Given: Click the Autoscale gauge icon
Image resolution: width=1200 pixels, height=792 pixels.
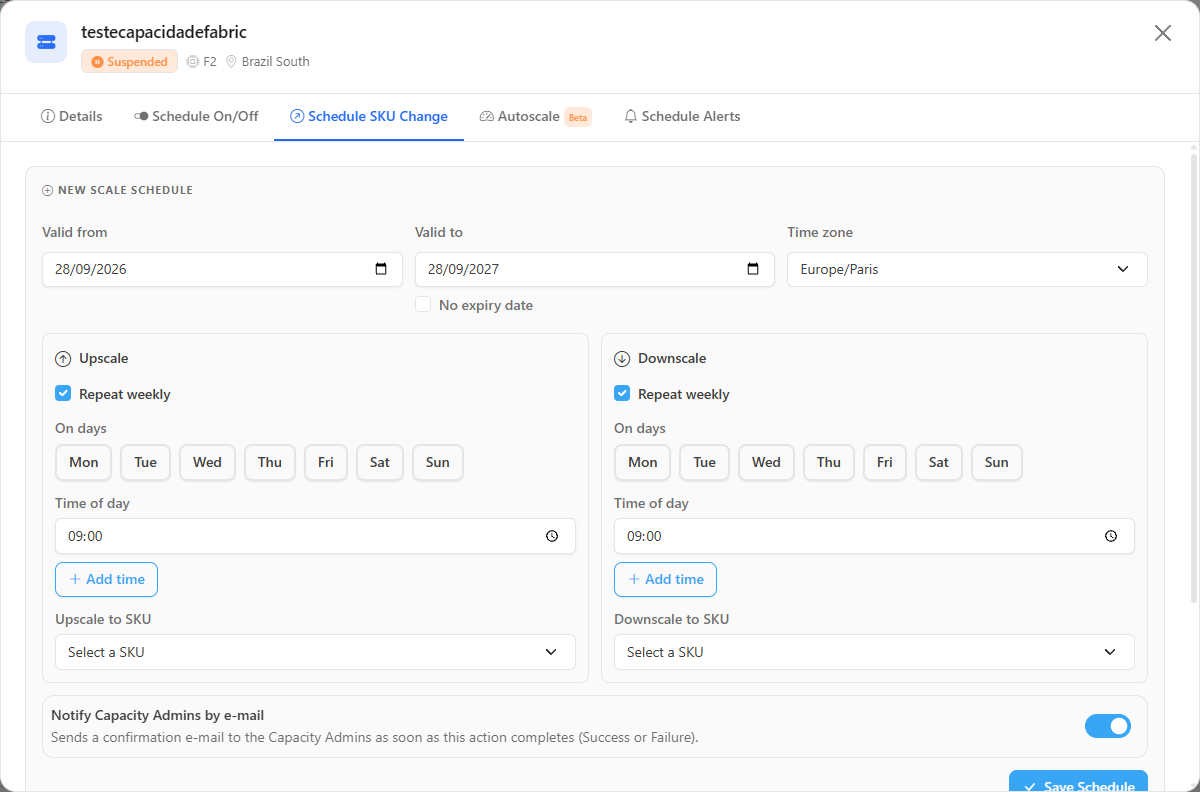Looking at the screenshot, I should [487, 116].
